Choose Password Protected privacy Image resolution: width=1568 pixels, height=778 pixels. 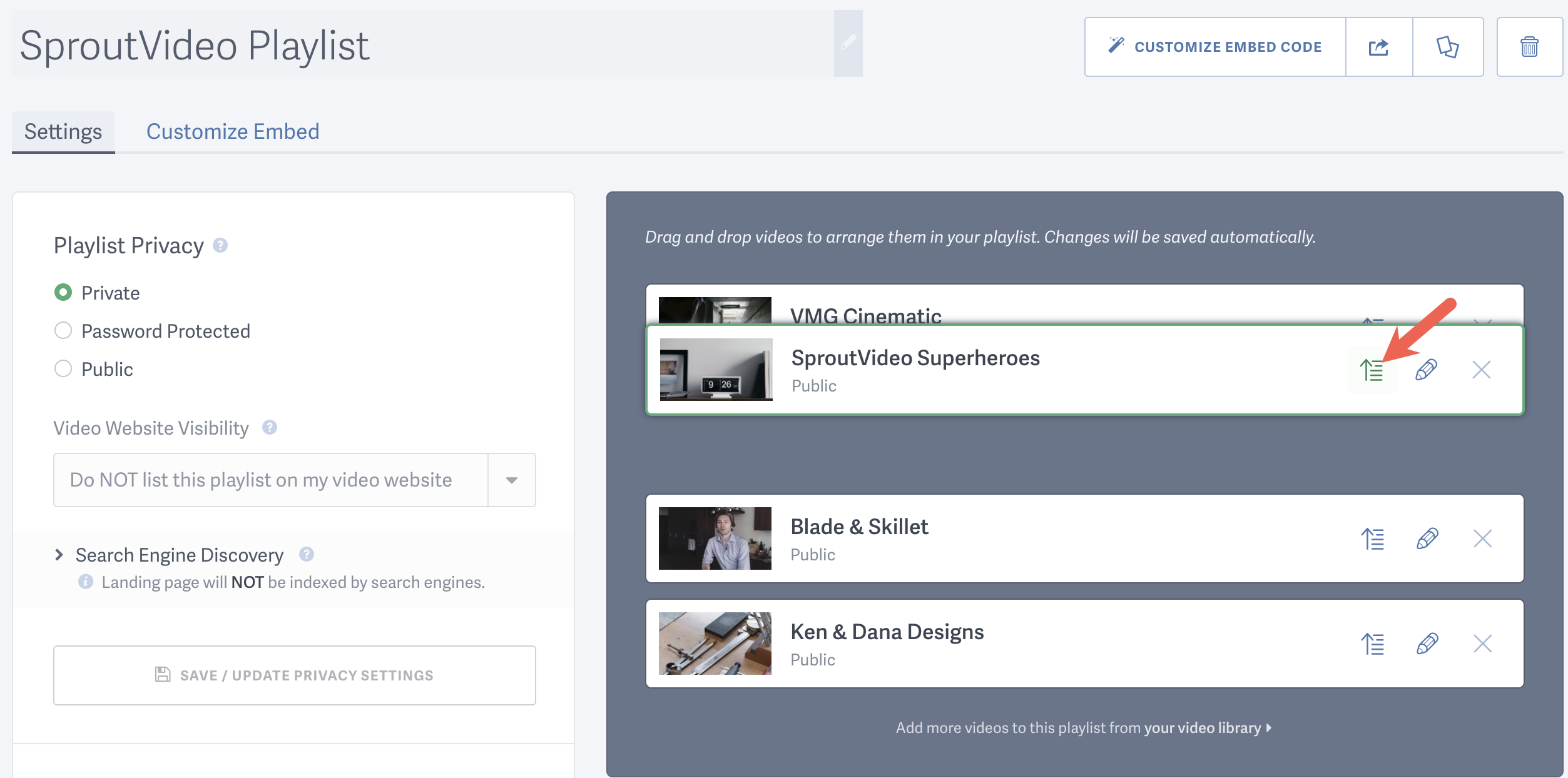pyautogui.click(x=63, y=331)
